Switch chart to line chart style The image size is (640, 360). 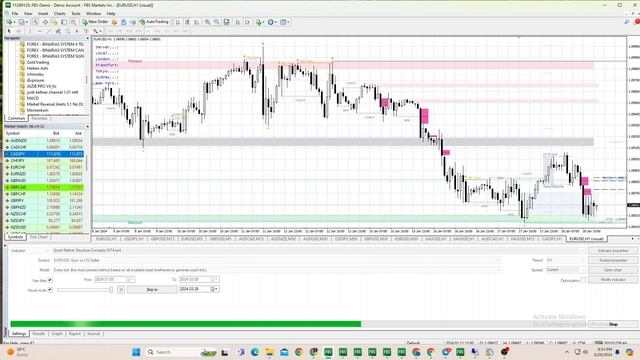pyautogui.click(x=196, y=22)
